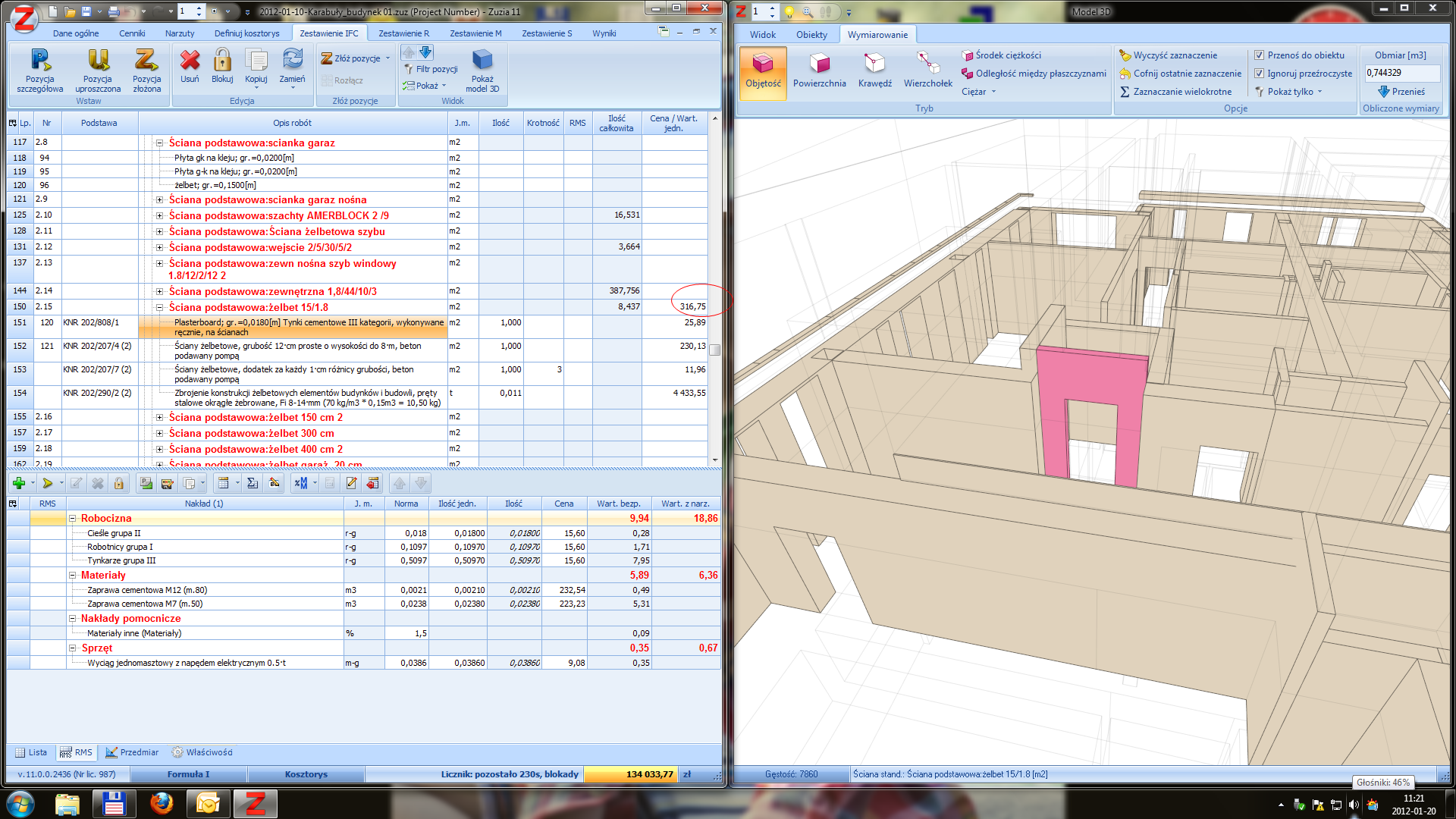Collapse the Materiały group
1456x819 pixels.
[73, 576]
